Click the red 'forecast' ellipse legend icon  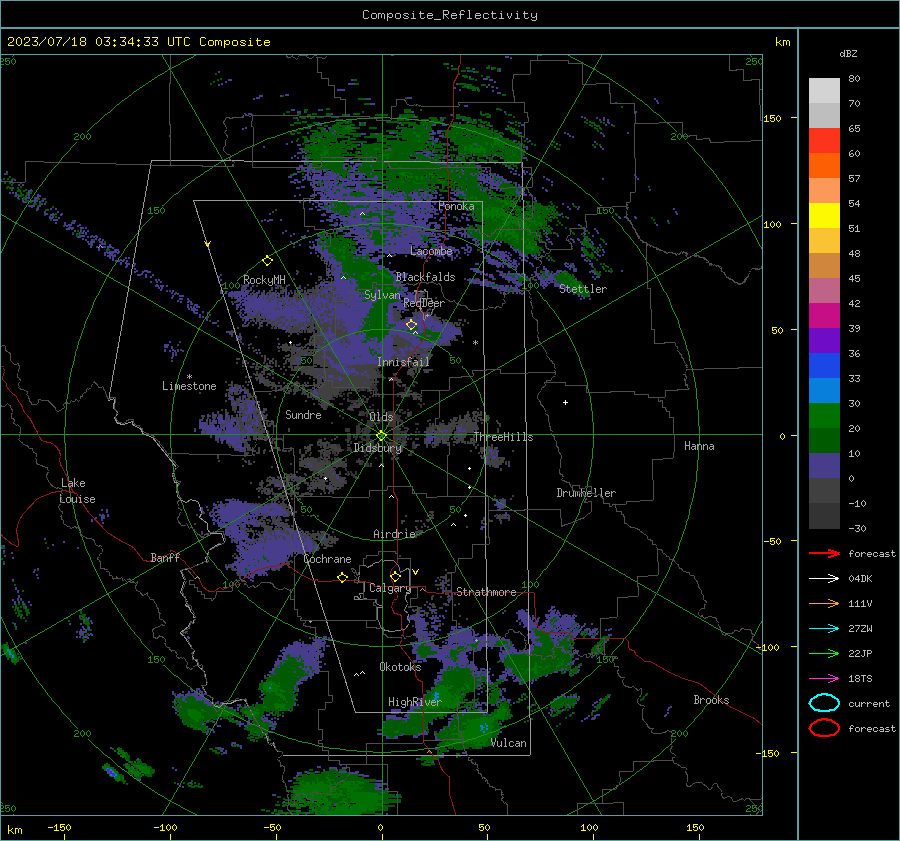[824, 728]
